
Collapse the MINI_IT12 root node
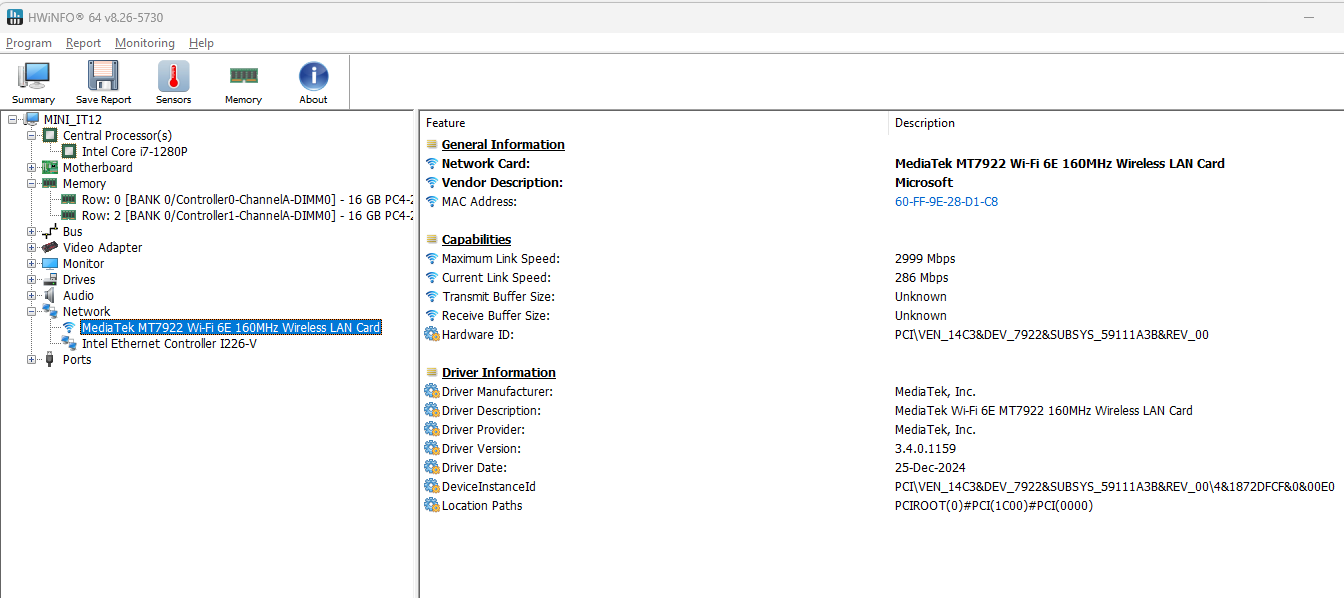pyautogui.click(x=13, y=120)
